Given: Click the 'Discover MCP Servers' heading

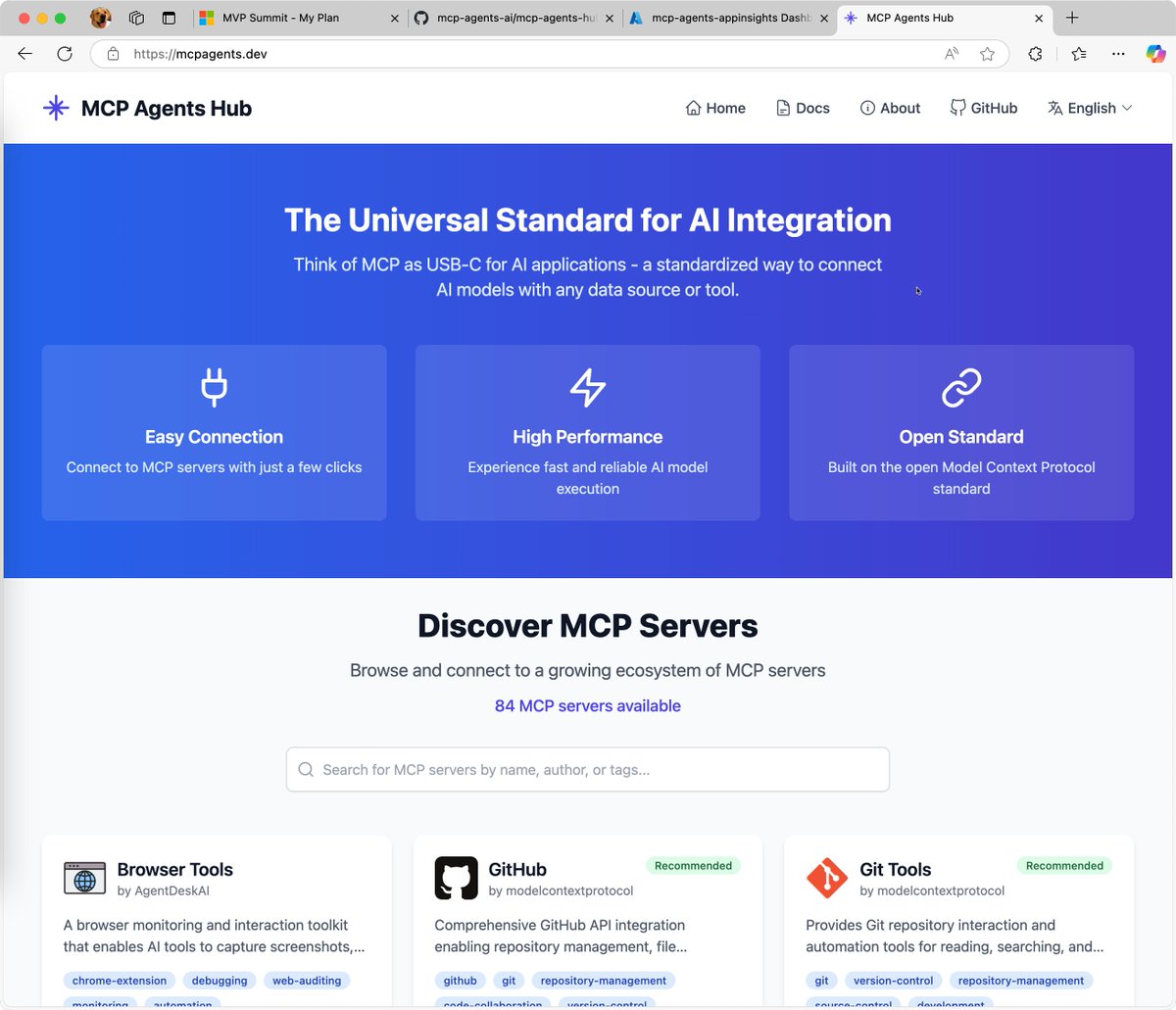Looking at the screenshot, I should coord(588,625).
